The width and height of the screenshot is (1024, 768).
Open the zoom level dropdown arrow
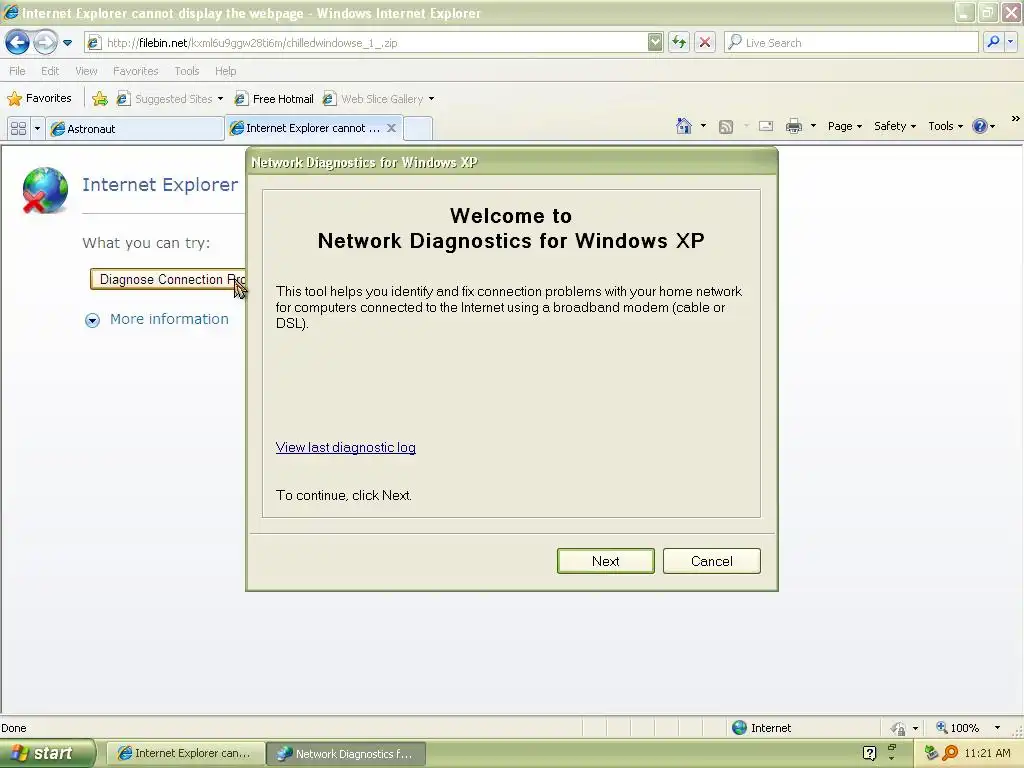(x=997, y=728)
